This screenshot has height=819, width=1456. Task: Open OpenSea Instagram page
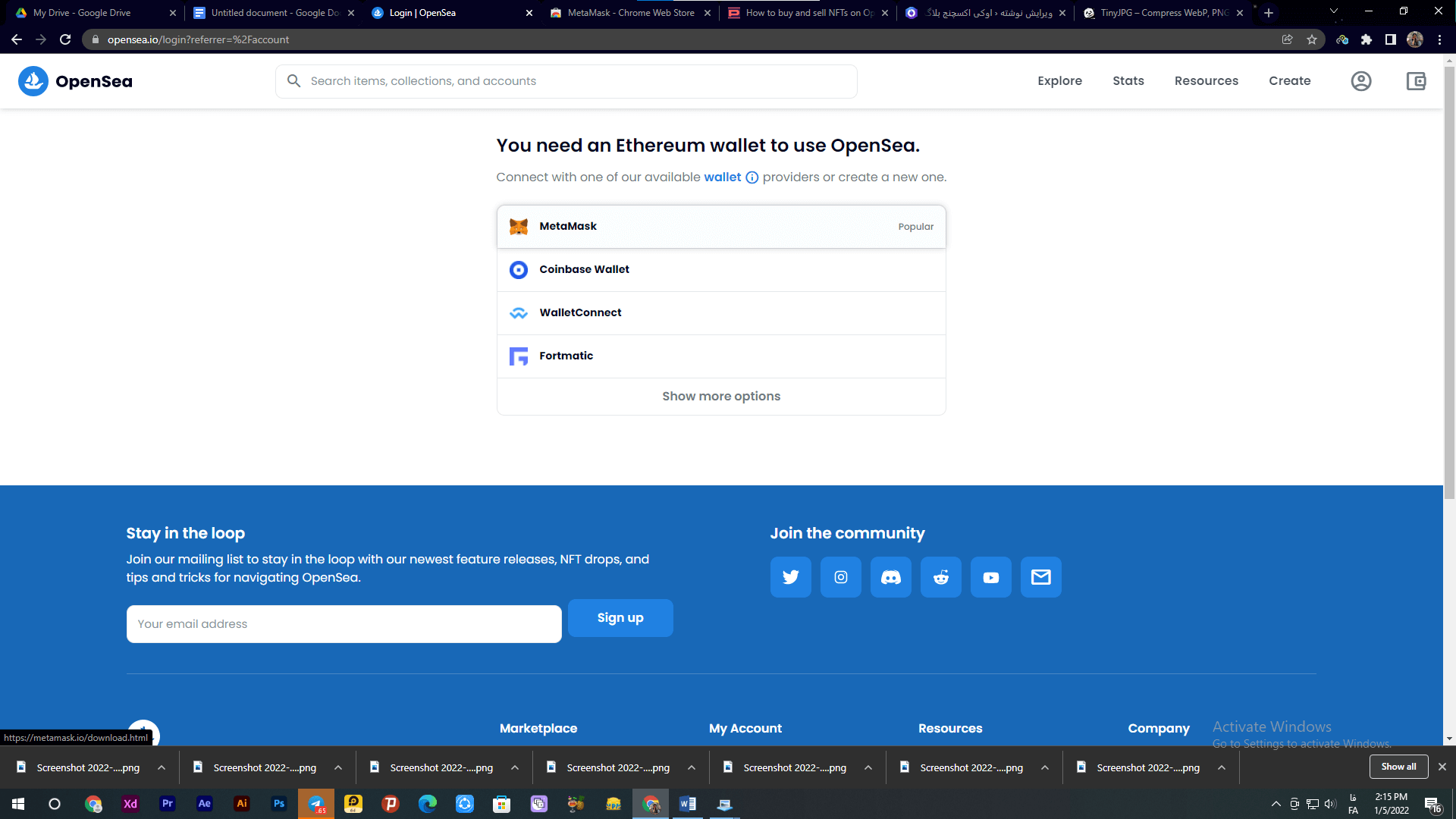pos(841,577)
